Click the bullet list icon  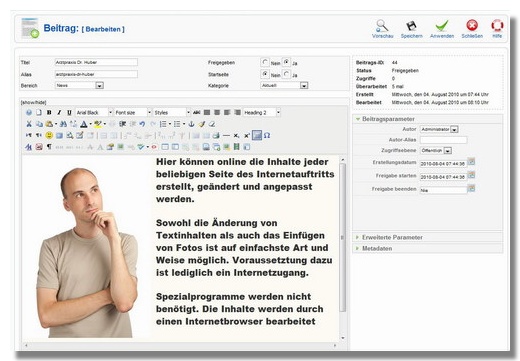177,124
